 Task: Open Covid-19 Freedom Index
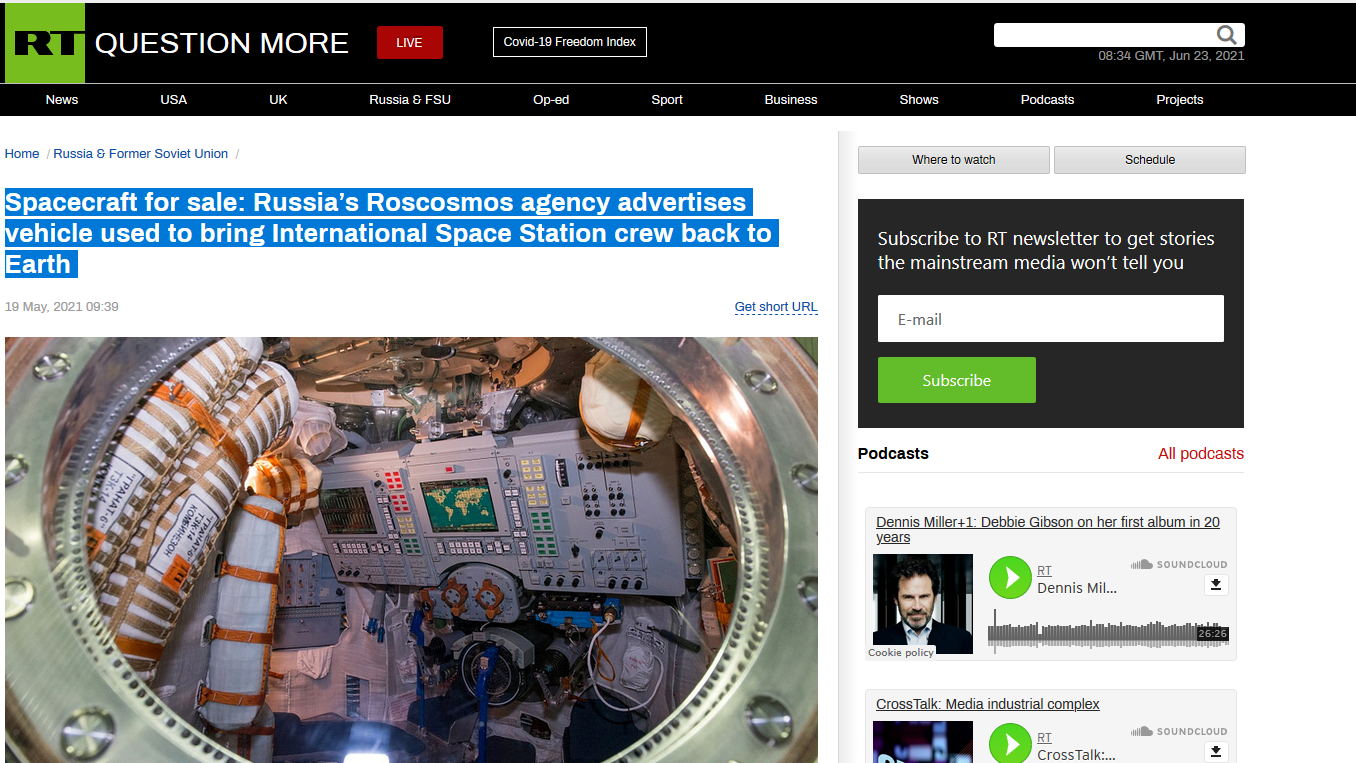pos(570,42)
